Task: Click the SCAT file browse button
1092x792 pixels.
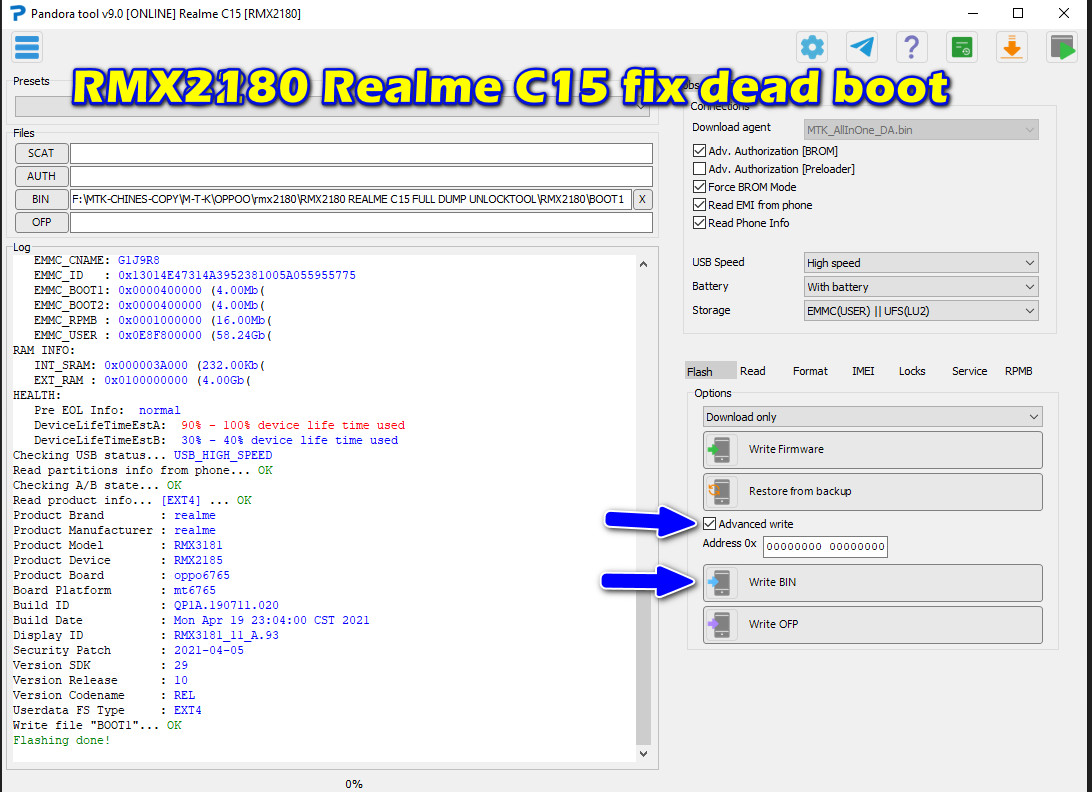Action: tap(41, 153)
